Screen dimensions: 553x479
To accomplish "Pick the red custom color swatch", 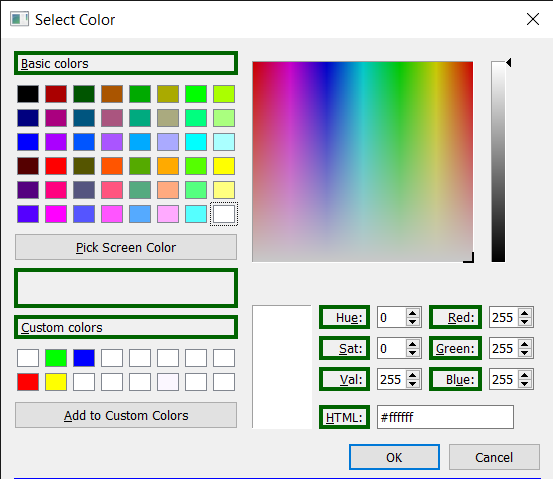I will coord(28,382).
